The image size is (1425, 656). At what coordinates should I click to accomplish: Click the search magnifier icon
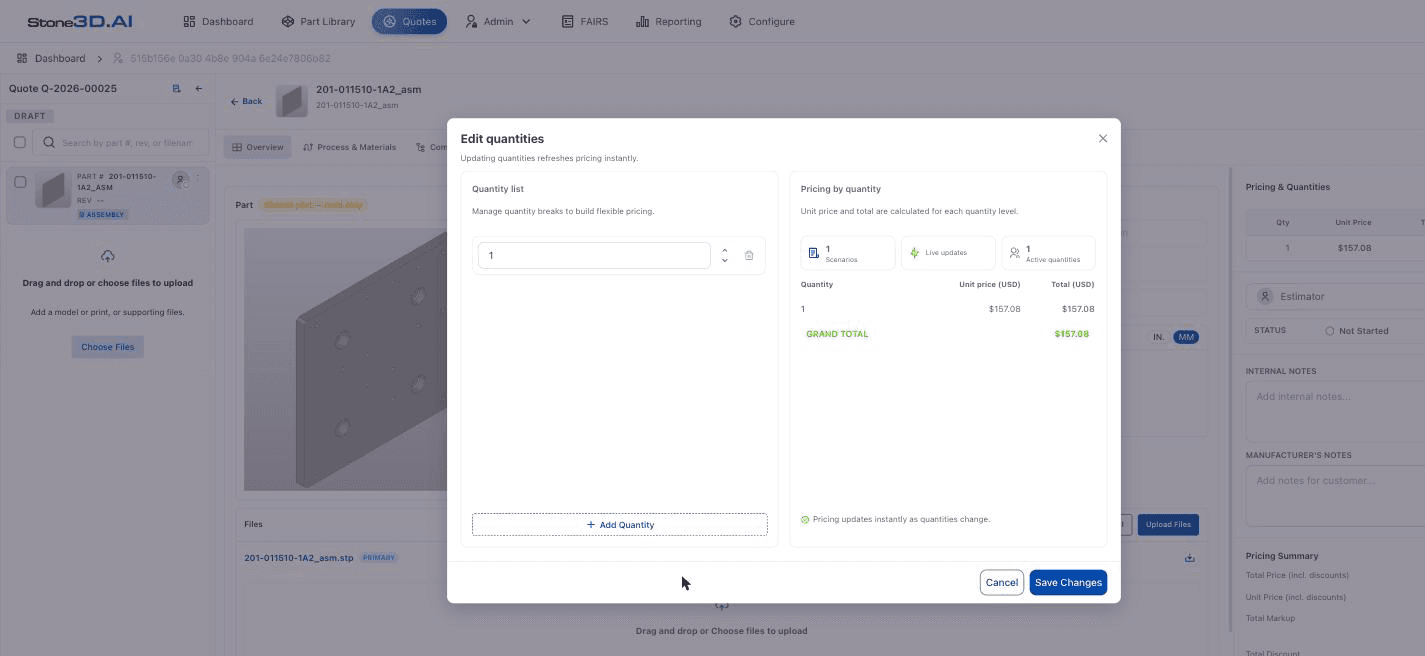pos(48,142)
